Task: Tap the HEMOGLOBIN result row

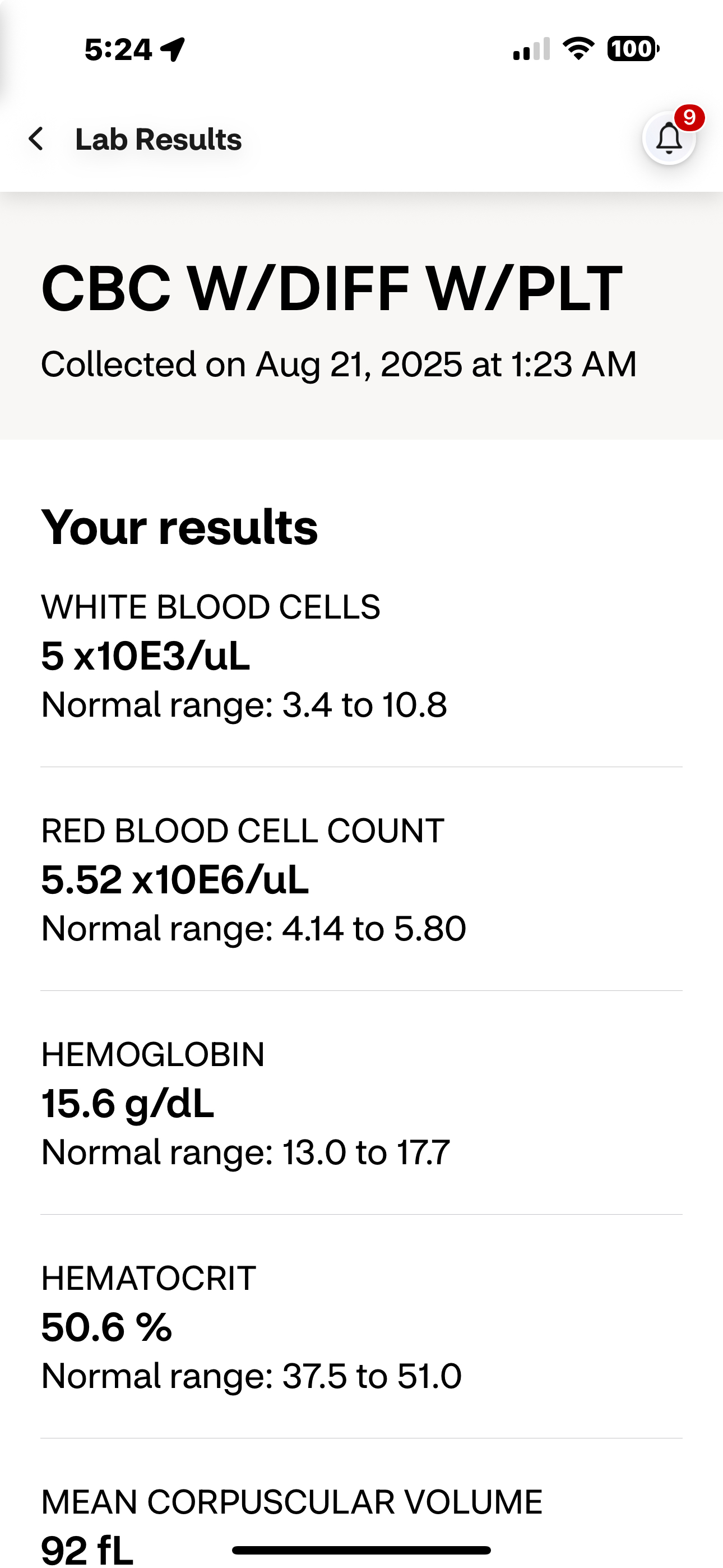Action: click(x=361, y=1103)
